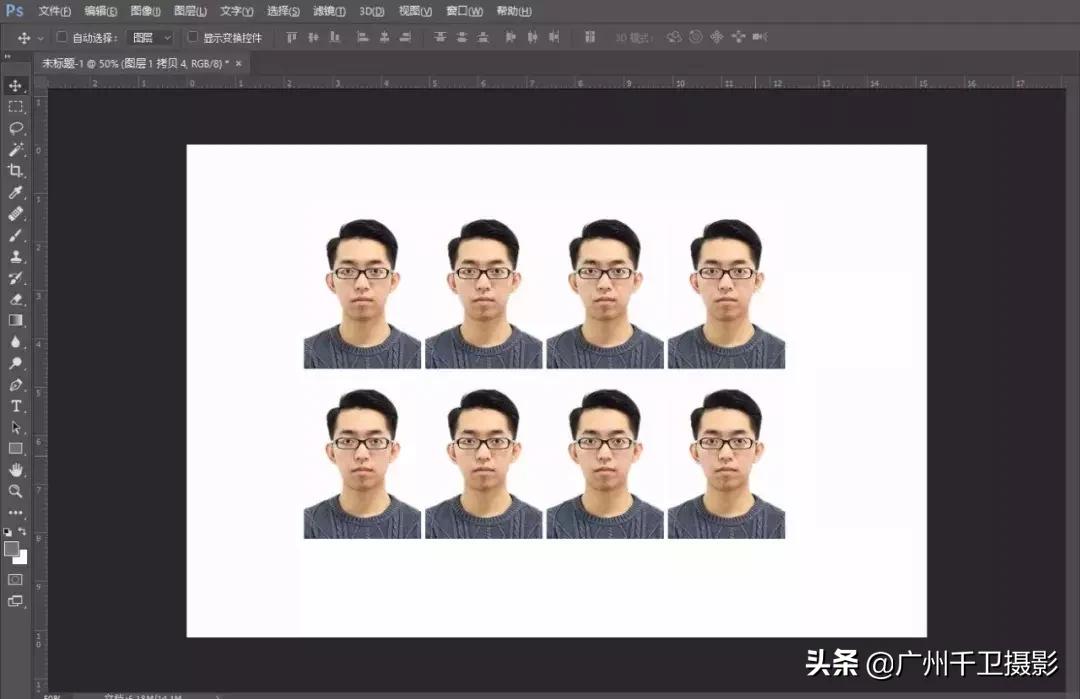Open the 自动选择 target dropdown showing 图层
The width and height of the screenshot is (1080, 699).
coord(148,36)
